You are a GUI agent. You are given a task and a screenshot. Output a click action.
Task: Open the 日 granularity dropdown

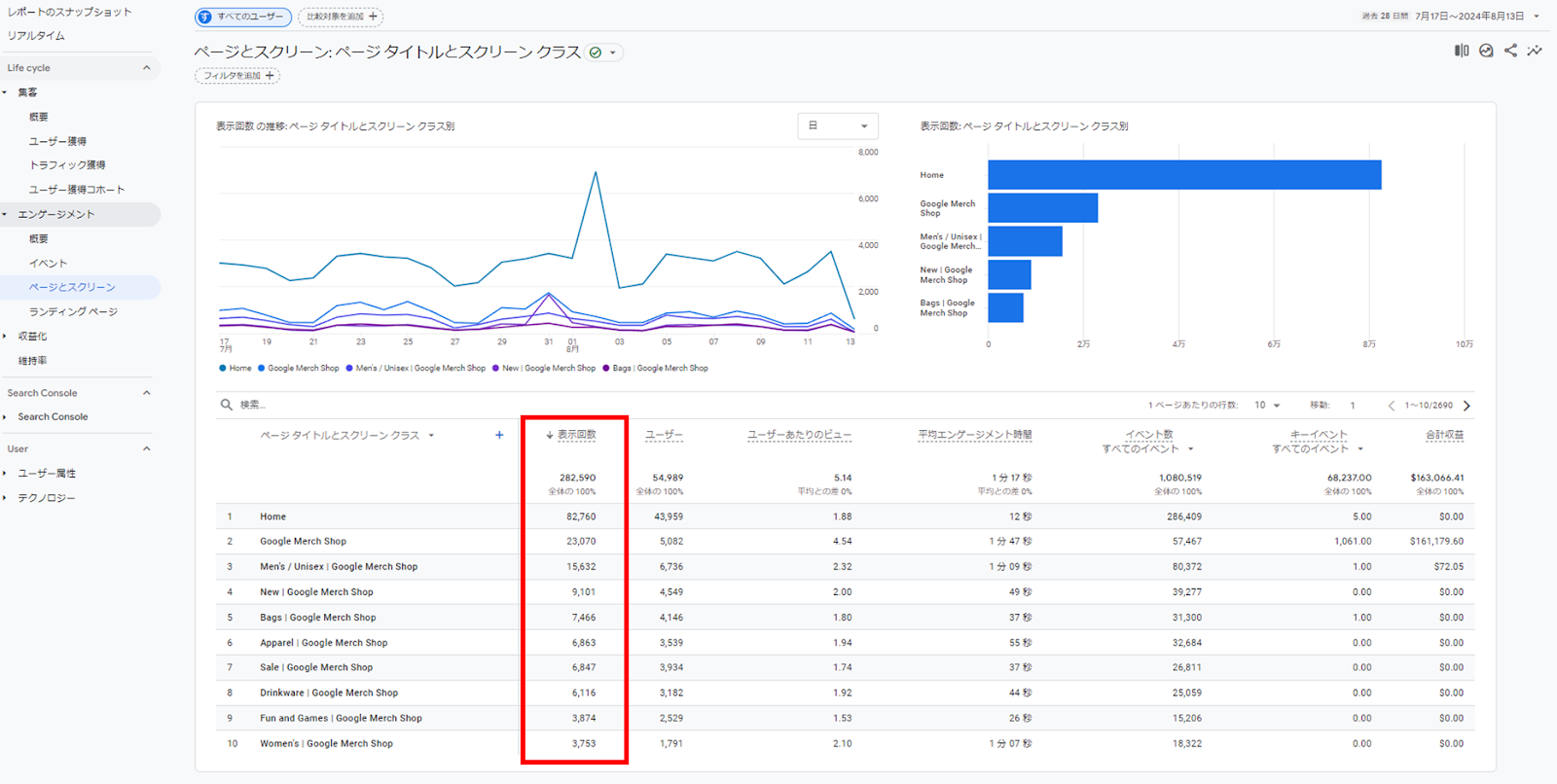[838, 126]
